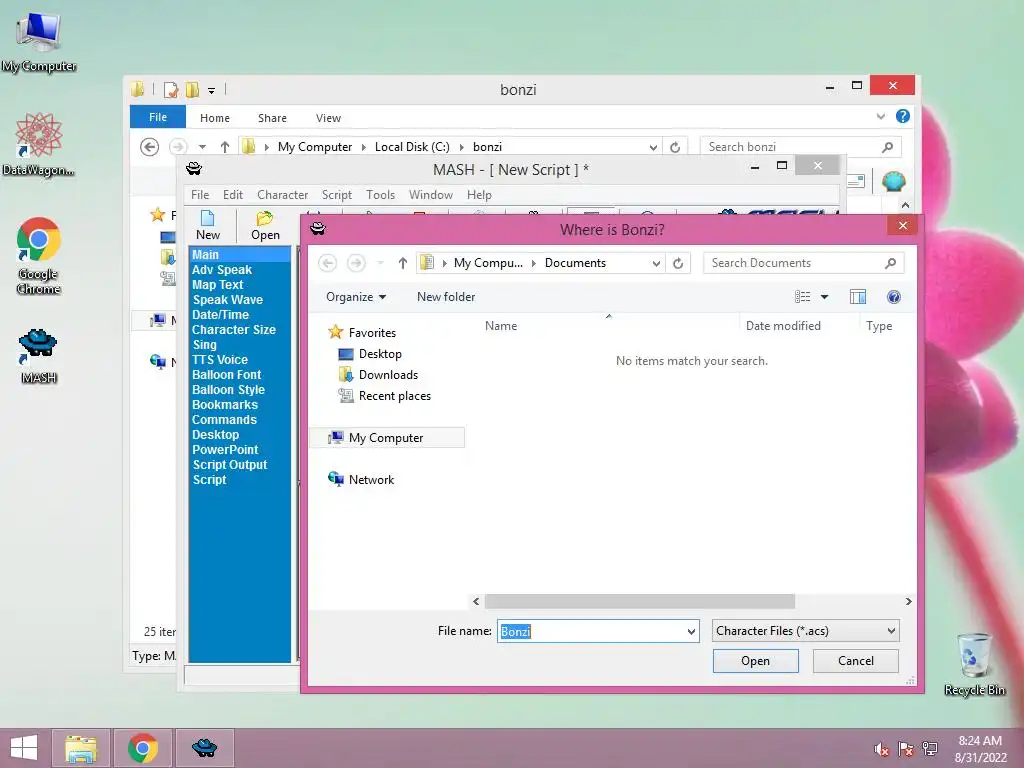1024x768 pixels.
Task: Refresh the bonzi Explorer window
Action: pyautogui.click(x=675, y=147)
